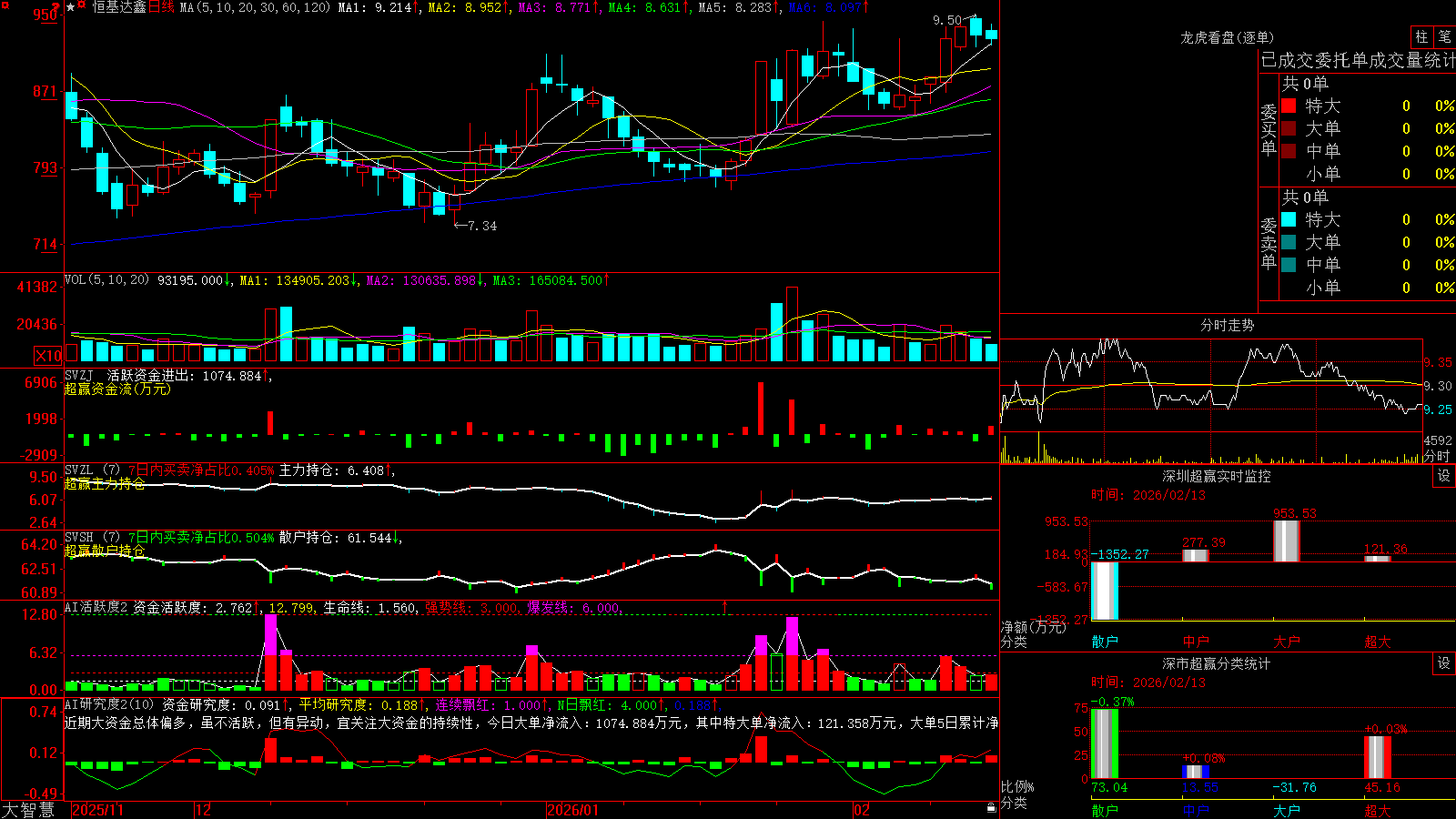Screen dimensions: 1456x819
Task: Click the 龙虎看盘(逐单) panel title
Action: (1227, 37)
